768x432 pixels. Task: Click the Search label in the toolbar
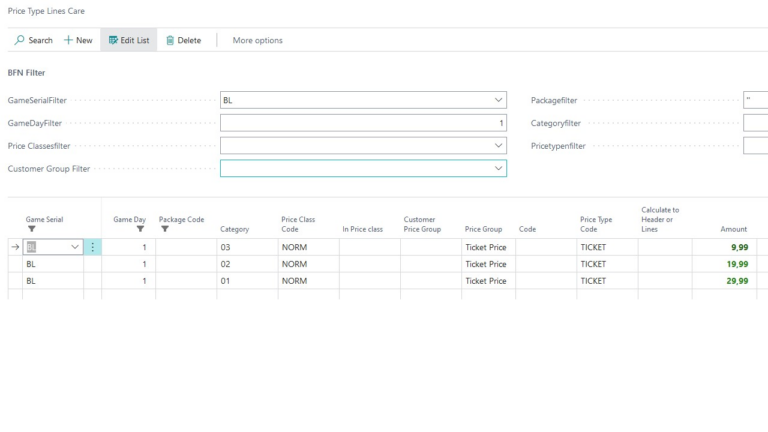pyautogui.click(x=40, y=40)
